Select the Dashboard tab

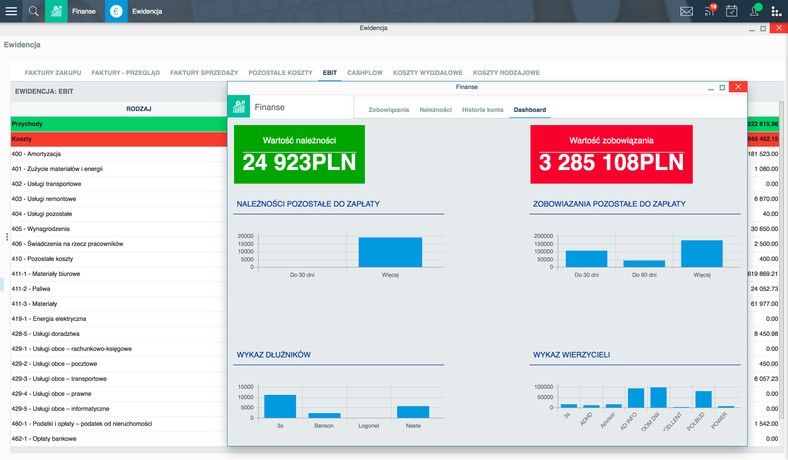click(x=530, y=110)
